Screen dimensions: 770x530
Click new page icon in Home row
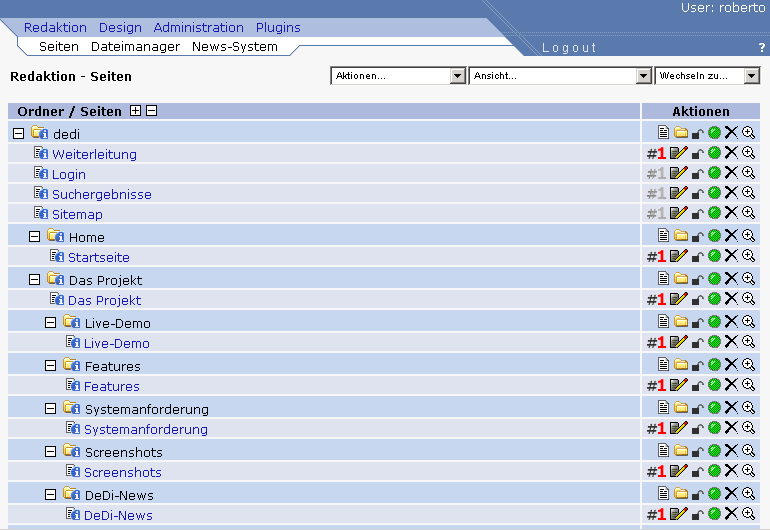point(663,236)
